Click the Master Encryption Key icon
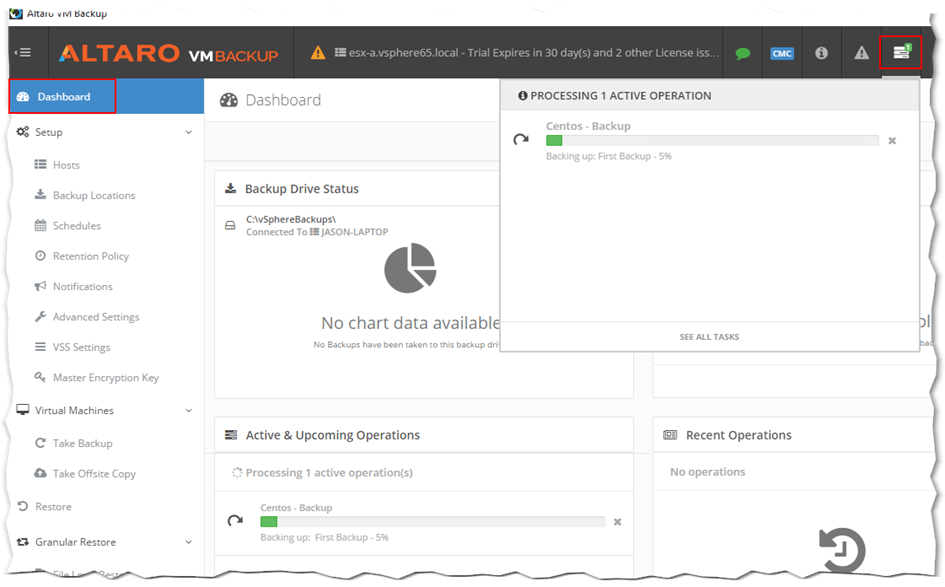Screen dimensions: 945x587 [40, 377]
